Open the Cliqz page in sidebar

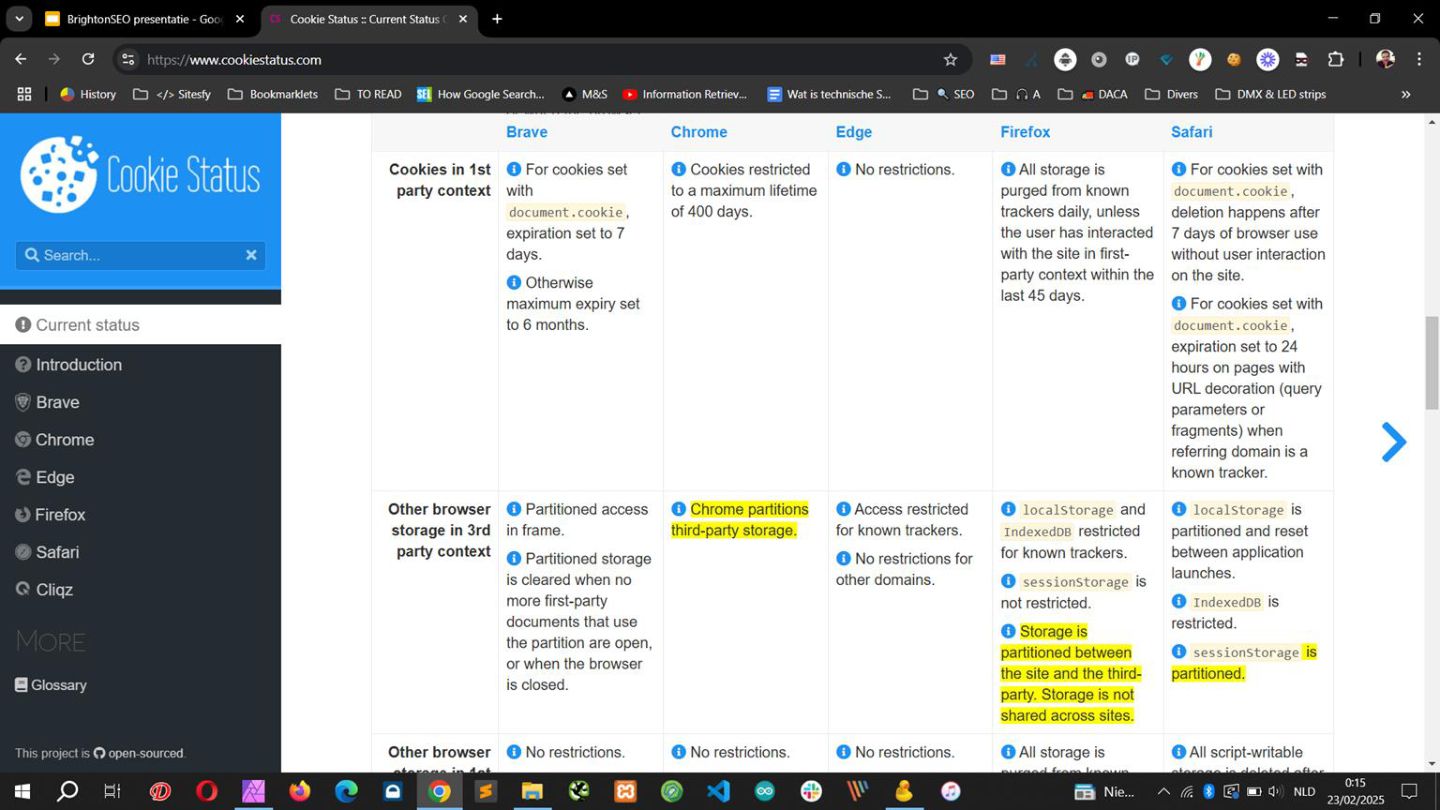tap(140, 590)
